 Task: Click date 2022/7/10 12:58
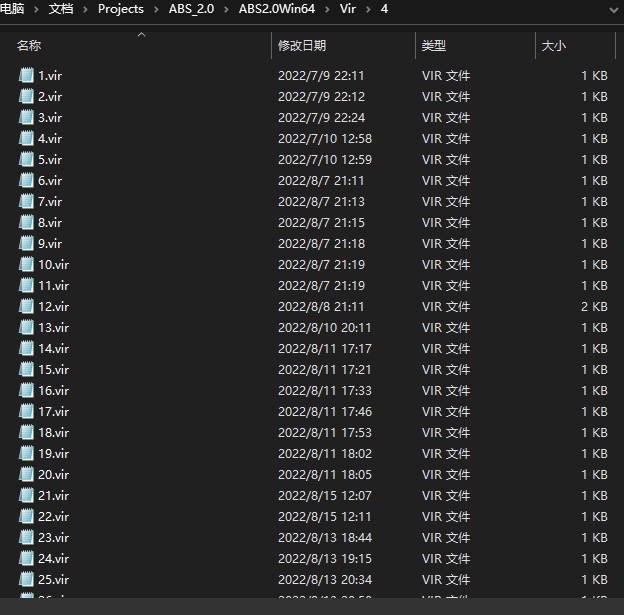[x=325, y=138]
